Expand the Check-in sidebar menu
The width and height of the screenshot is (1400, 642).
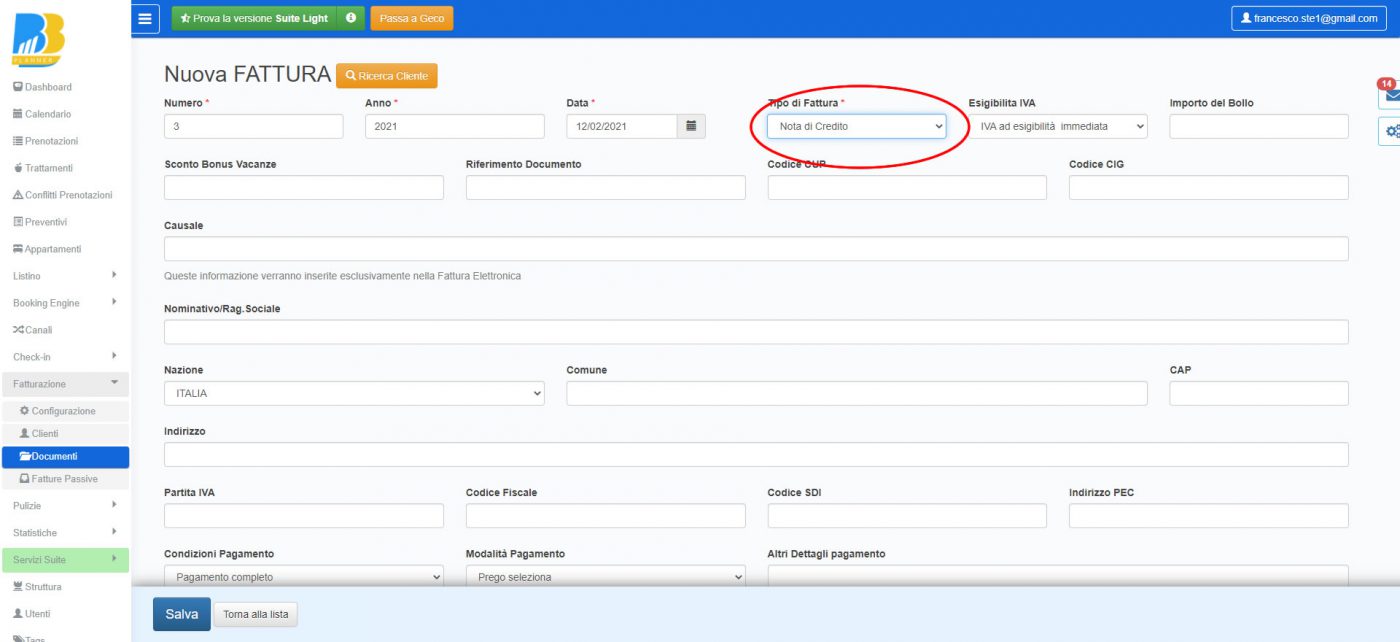point(65,357)
